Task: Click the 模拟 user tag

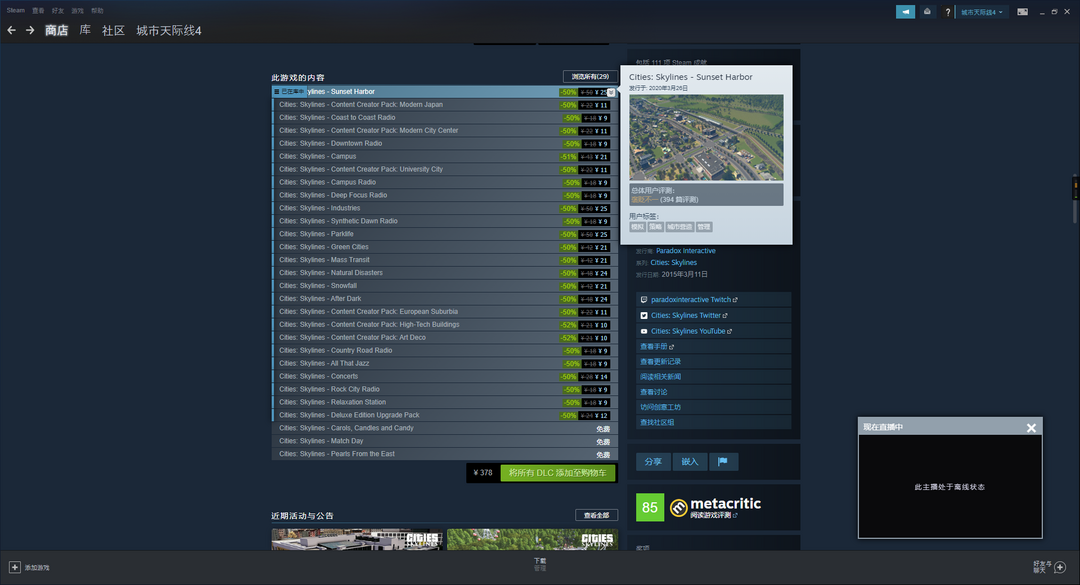Action: 637,227
